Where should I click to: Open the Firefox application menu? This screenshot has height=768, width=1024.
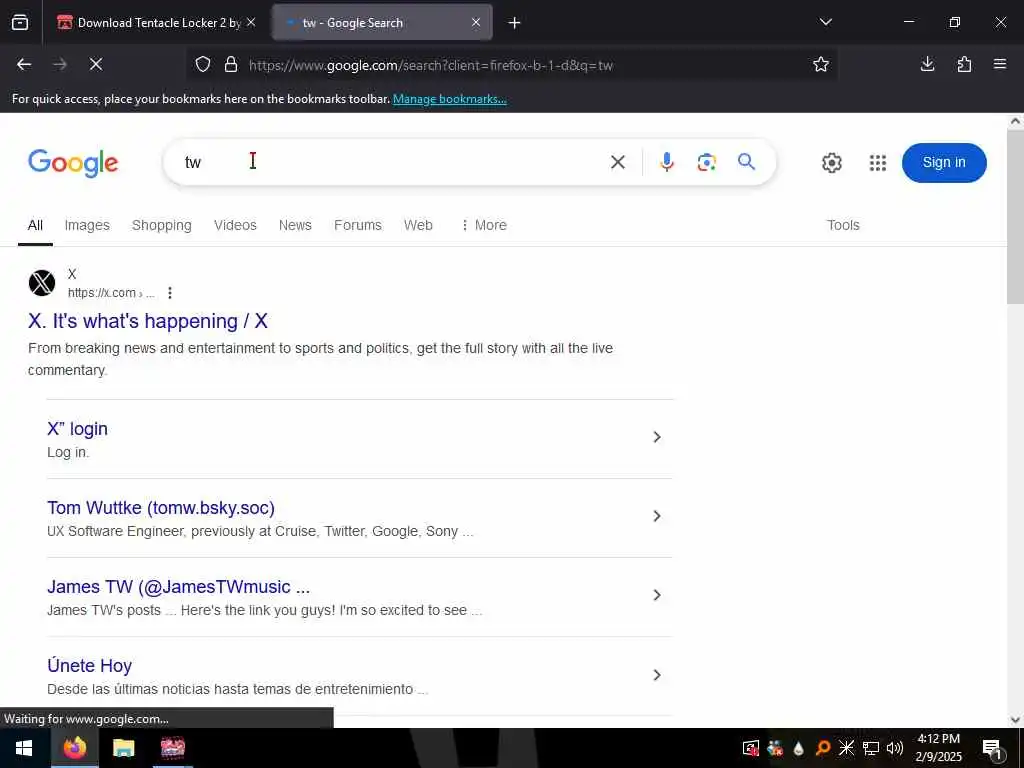point(1000,64)
